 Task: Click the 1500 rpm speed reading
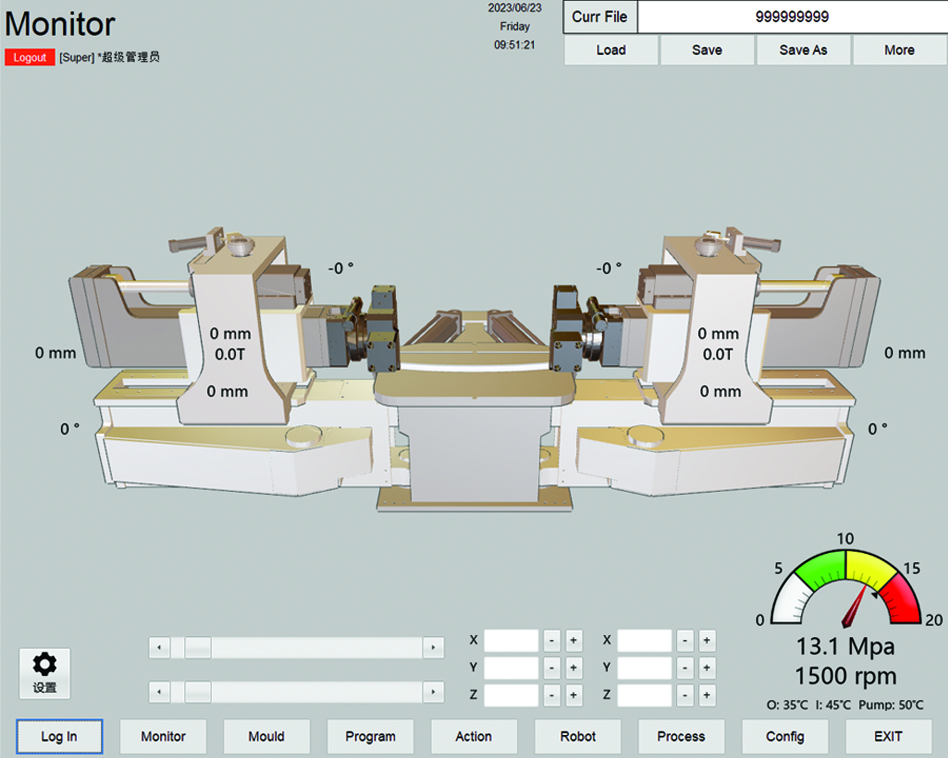pyautogui.click(x=845, y=676)
